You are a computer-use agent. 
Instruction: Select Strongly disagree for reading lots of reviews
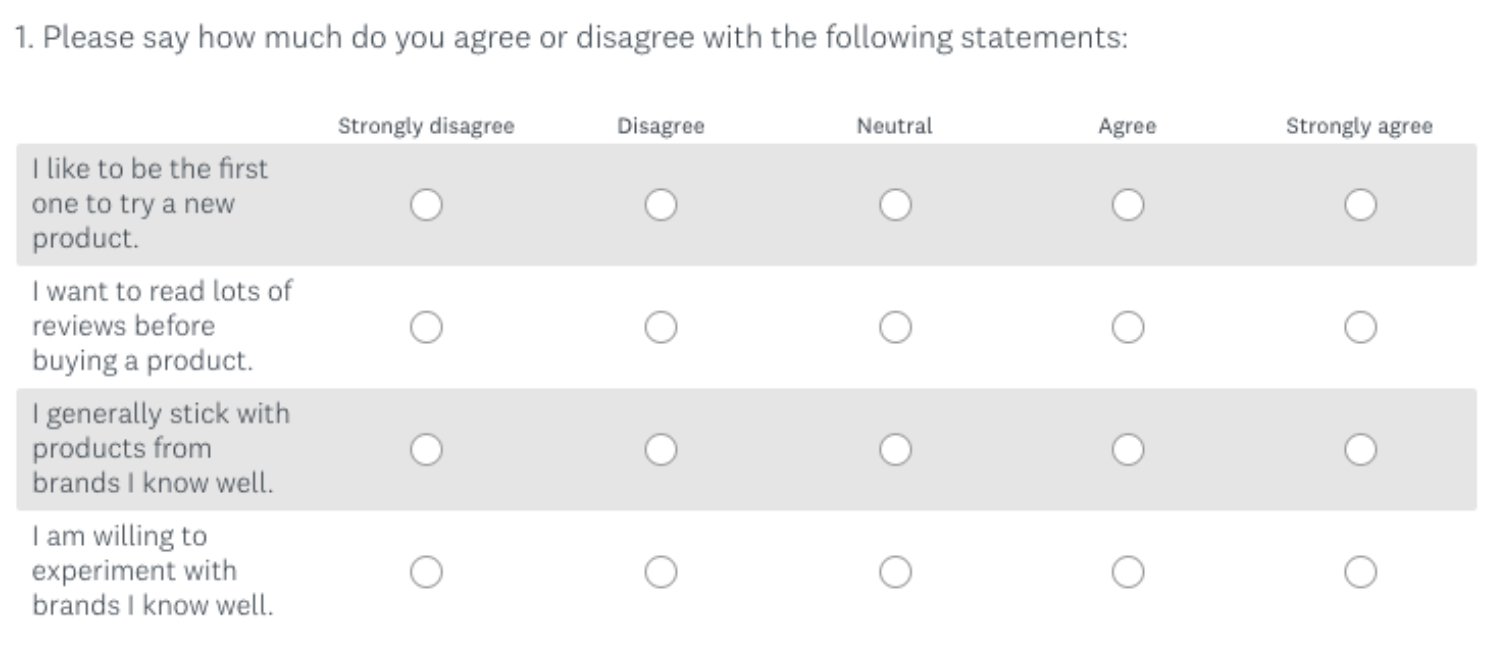pyautogui.click(x=427, y=324)
